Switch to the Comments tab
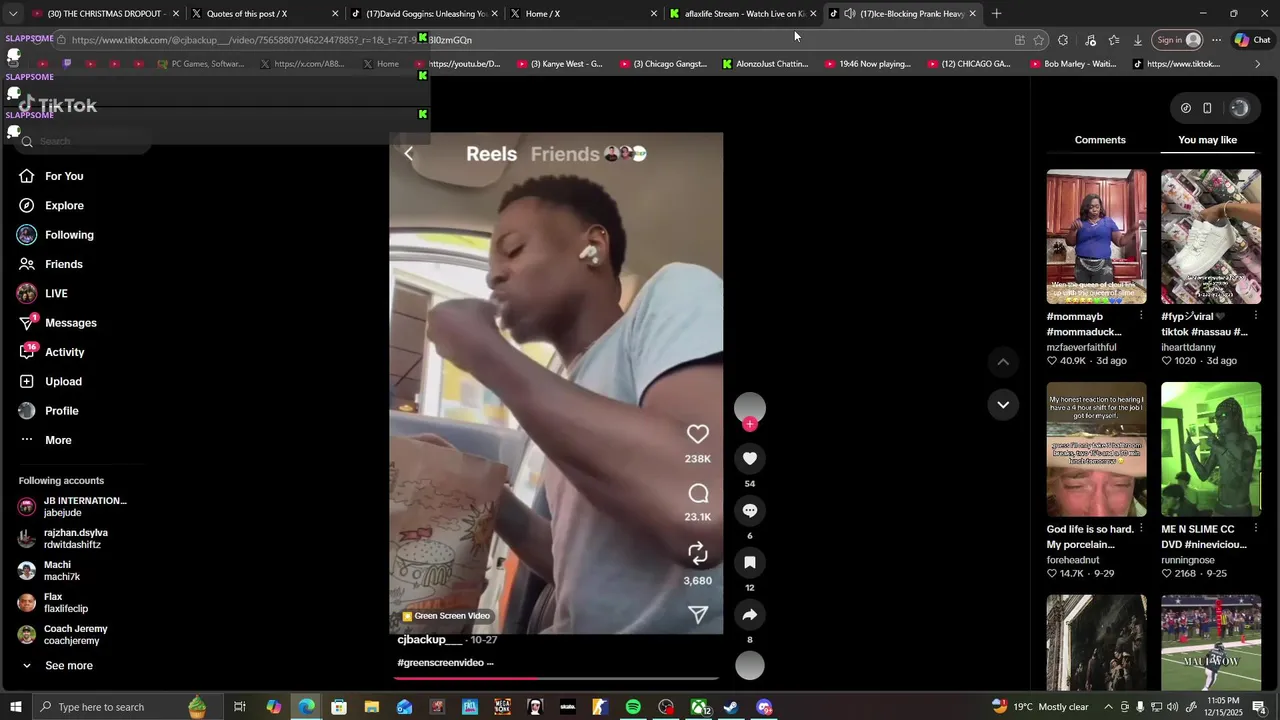Image resolution: width=1280 pixels, height=720 pixels. click(1100, 140)
